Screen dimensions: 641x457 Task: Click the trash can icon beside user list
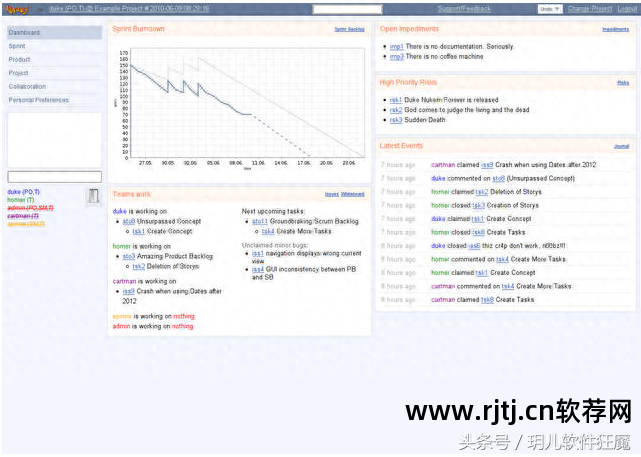coord(94,196)
